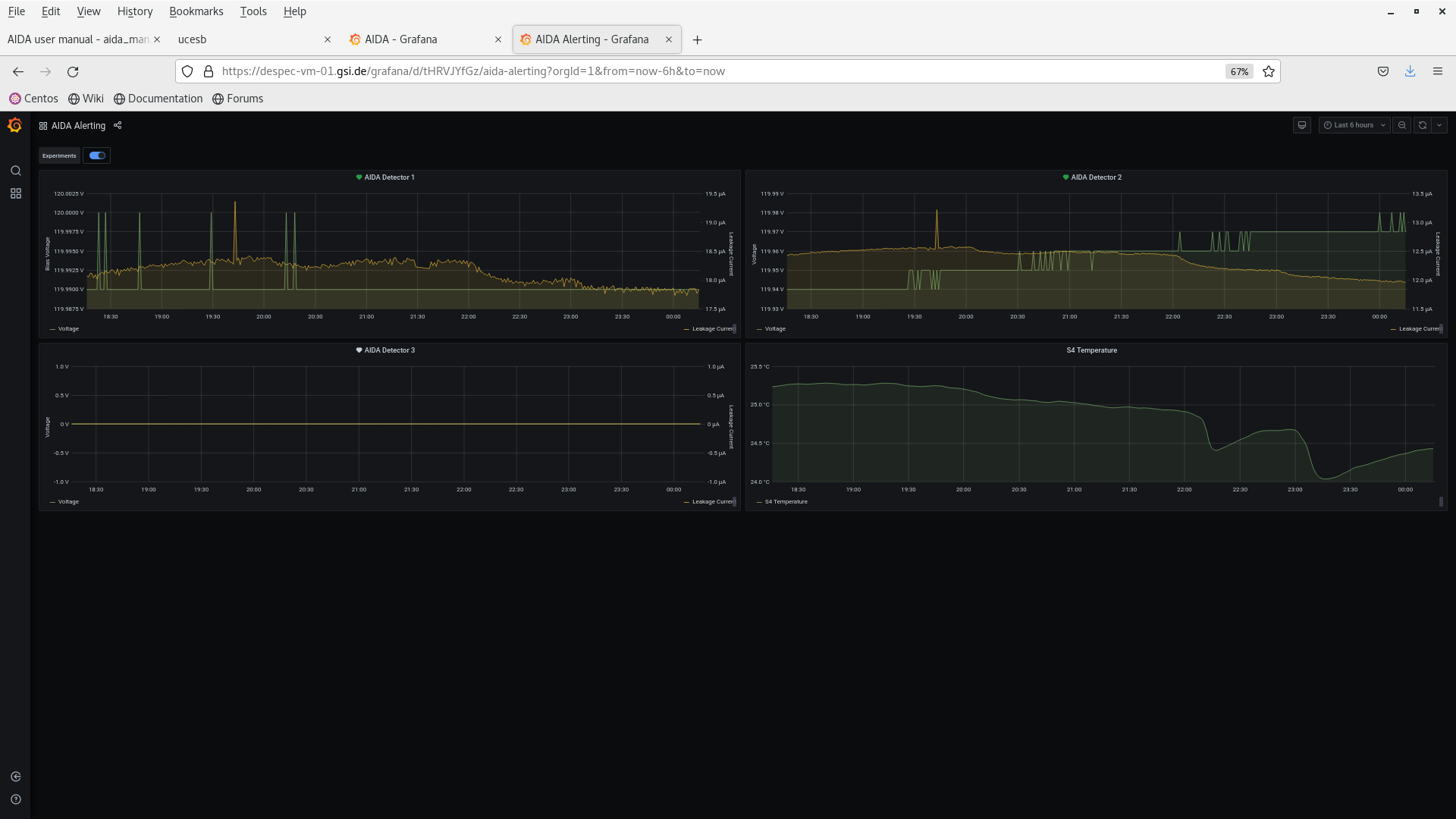1456x819 pixels.
Task: Open AIDA Detector 2 panel title menu
Action: 1096,177
